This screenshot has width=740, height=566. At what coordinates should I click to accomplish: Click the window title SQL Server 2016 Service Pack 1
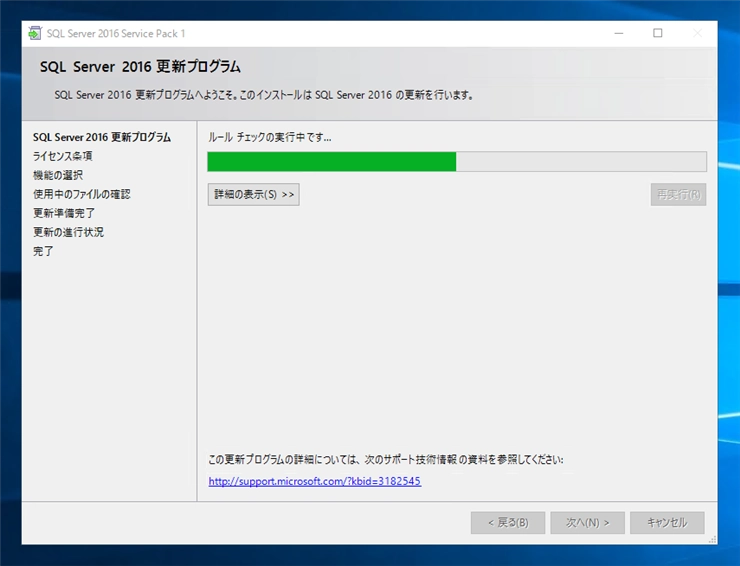116,34
